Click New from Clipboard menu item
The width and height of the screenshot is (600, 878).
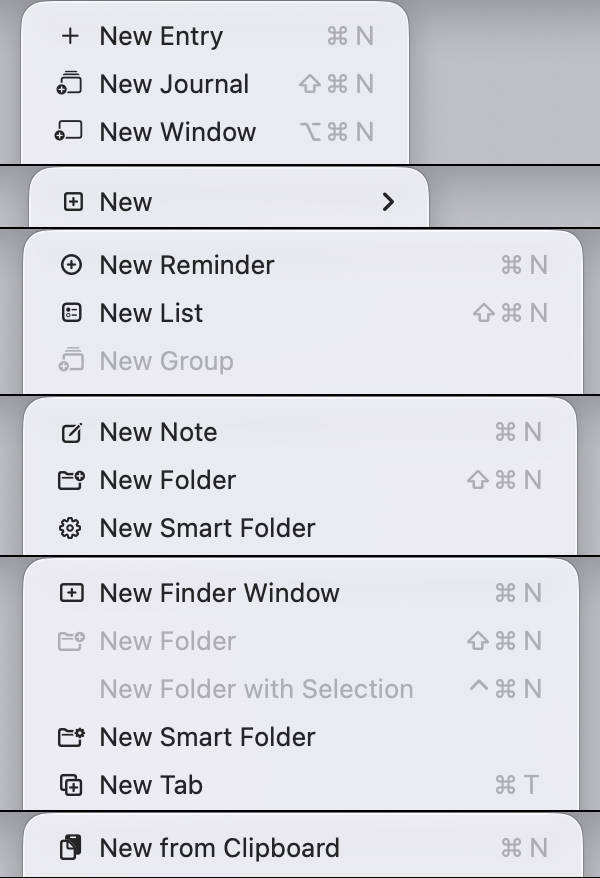tap(218, 848)
